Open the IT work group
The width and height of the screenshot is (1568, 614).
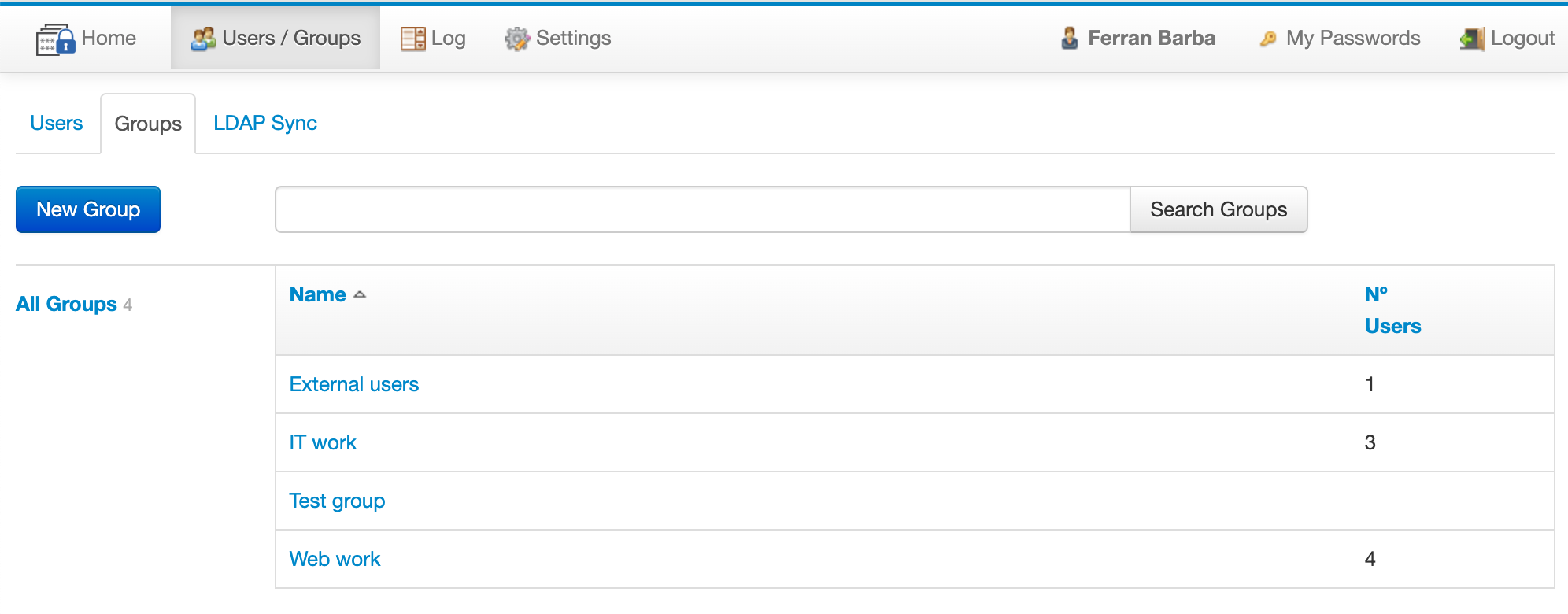coord(323,442)
